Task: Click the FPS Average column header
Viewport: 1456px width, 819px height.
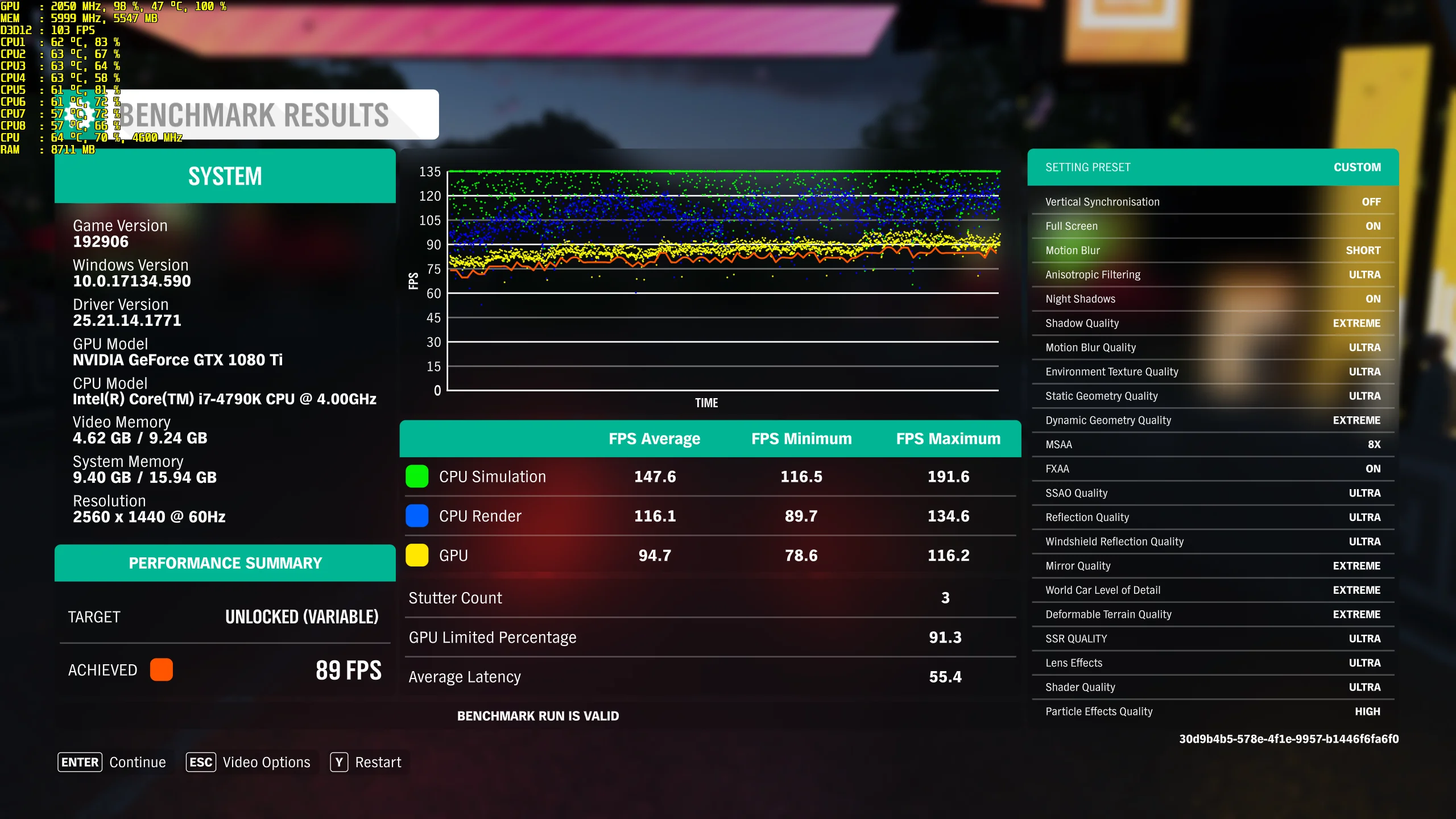Action: click(x=655, y=439)
